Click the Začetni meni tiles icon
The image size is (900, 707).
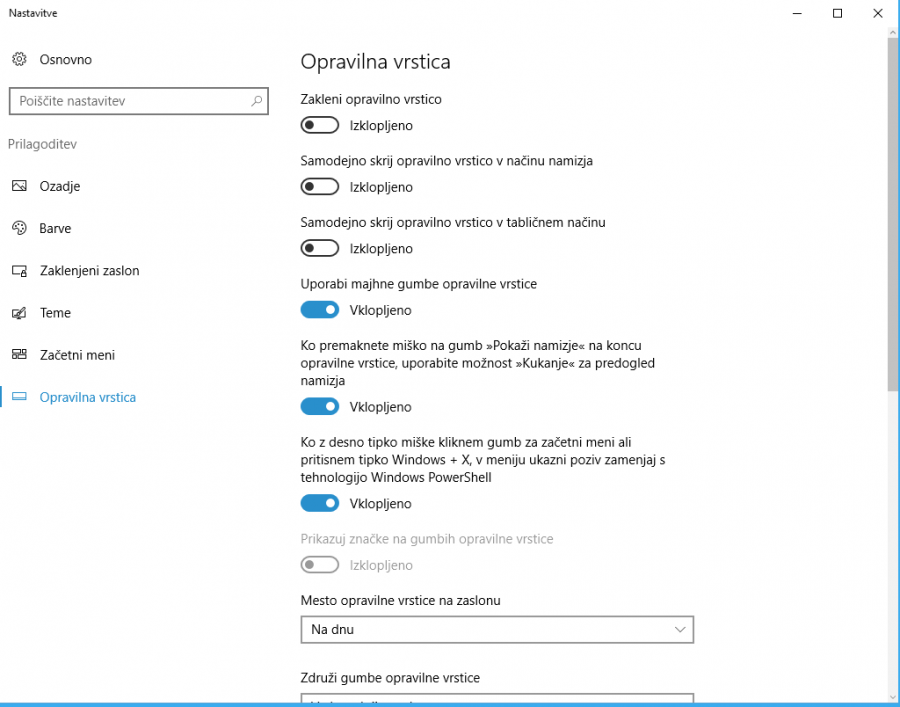19,355
